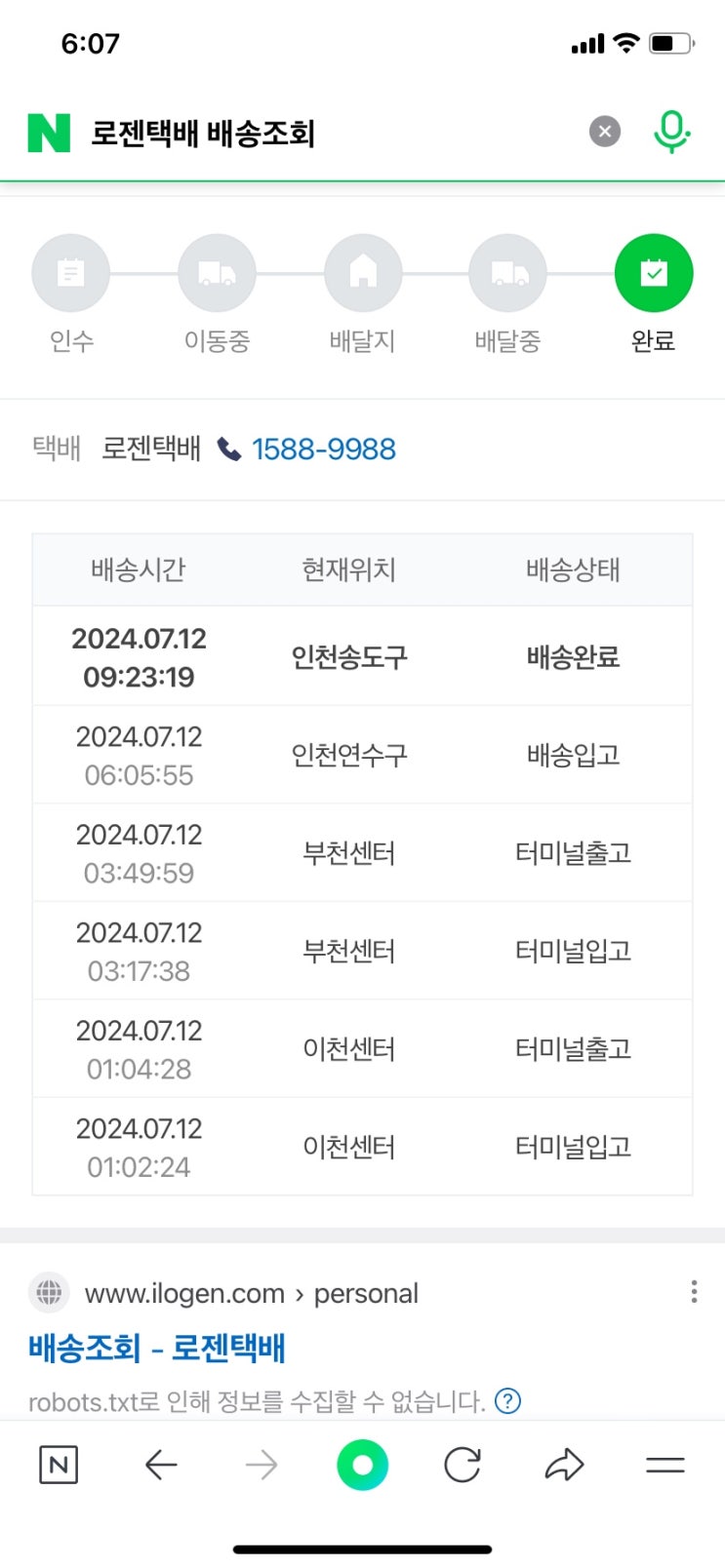Open the 배송조회 - 로젠택배 result link
This screenshot has height=1568, width=725.
pyautogui.click(x=157, y=1348)
